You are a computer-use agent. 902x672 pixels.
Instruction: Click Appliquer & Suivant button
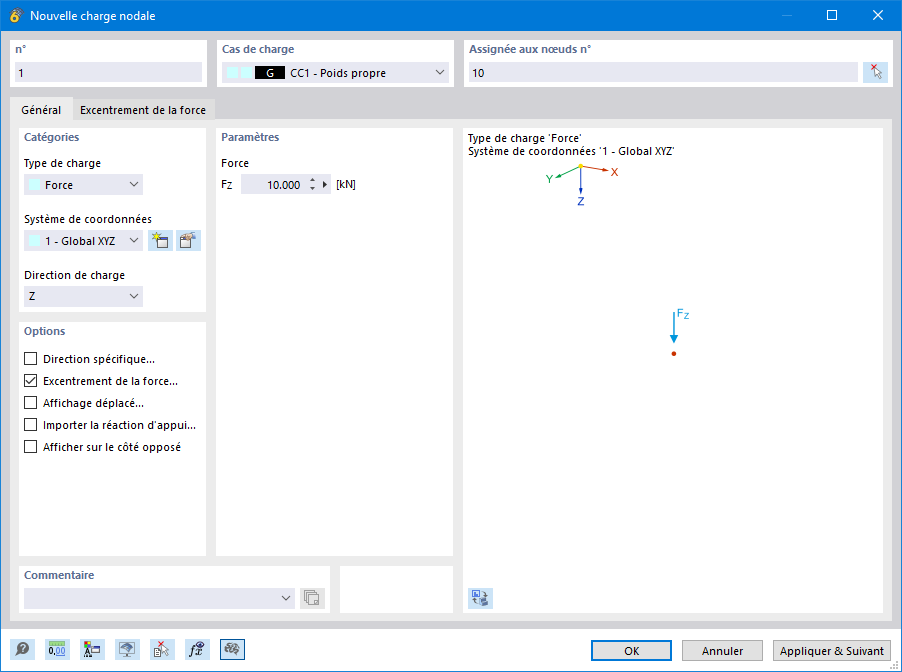[x=831, y=651]
